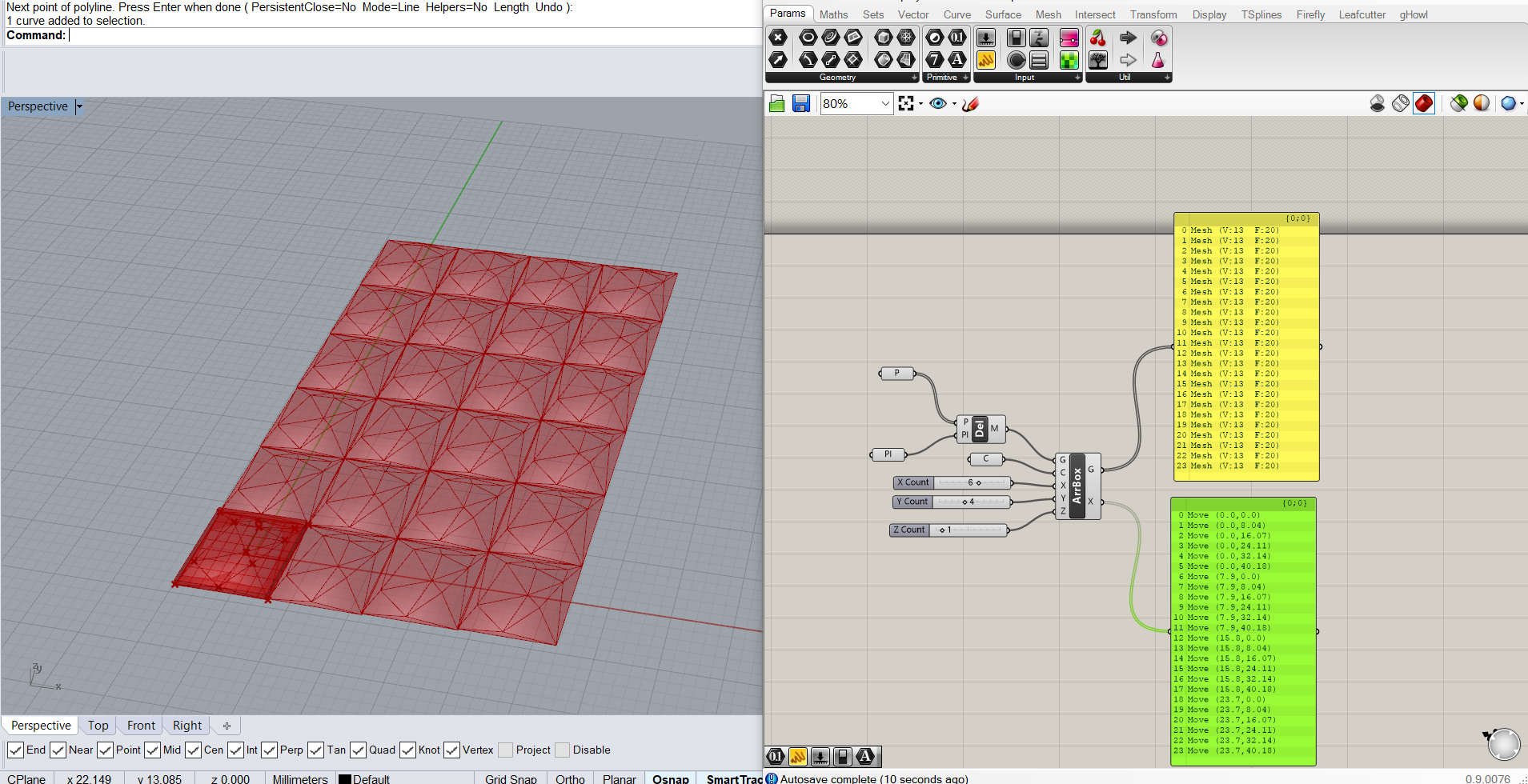Select the Point parameter icon in Geometry
Screen dimensions: 1528x784
(777, 38)
